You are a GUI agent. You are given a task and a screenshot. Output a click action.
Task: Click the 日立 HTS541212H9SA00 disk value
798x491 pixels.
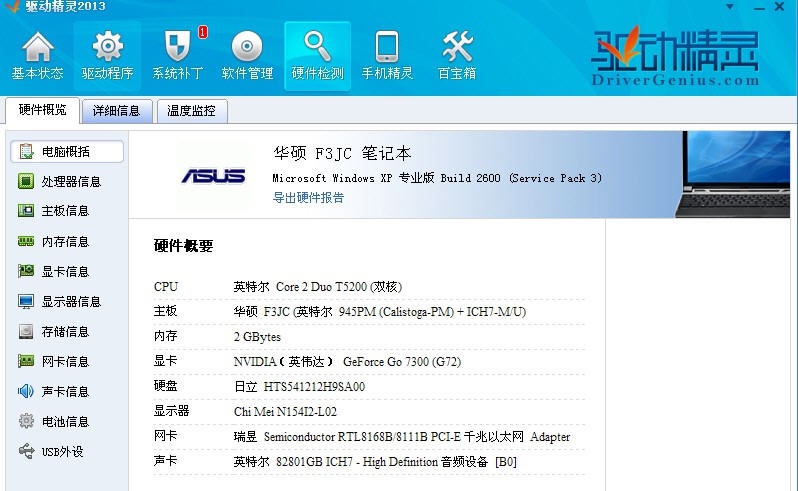(299, 387)
